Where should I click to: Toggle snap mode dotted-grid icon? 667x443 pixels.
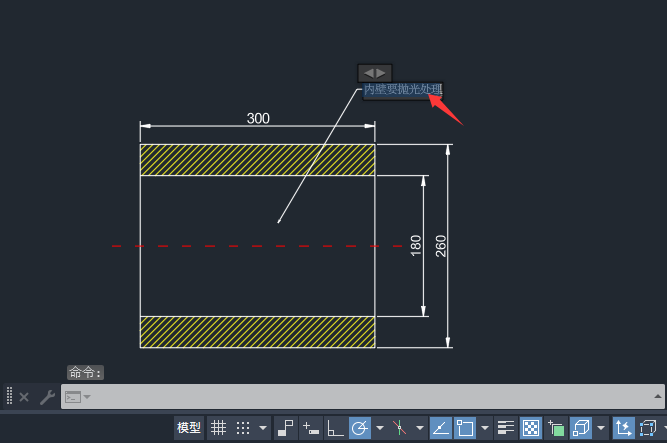click(x=243, y=428)
